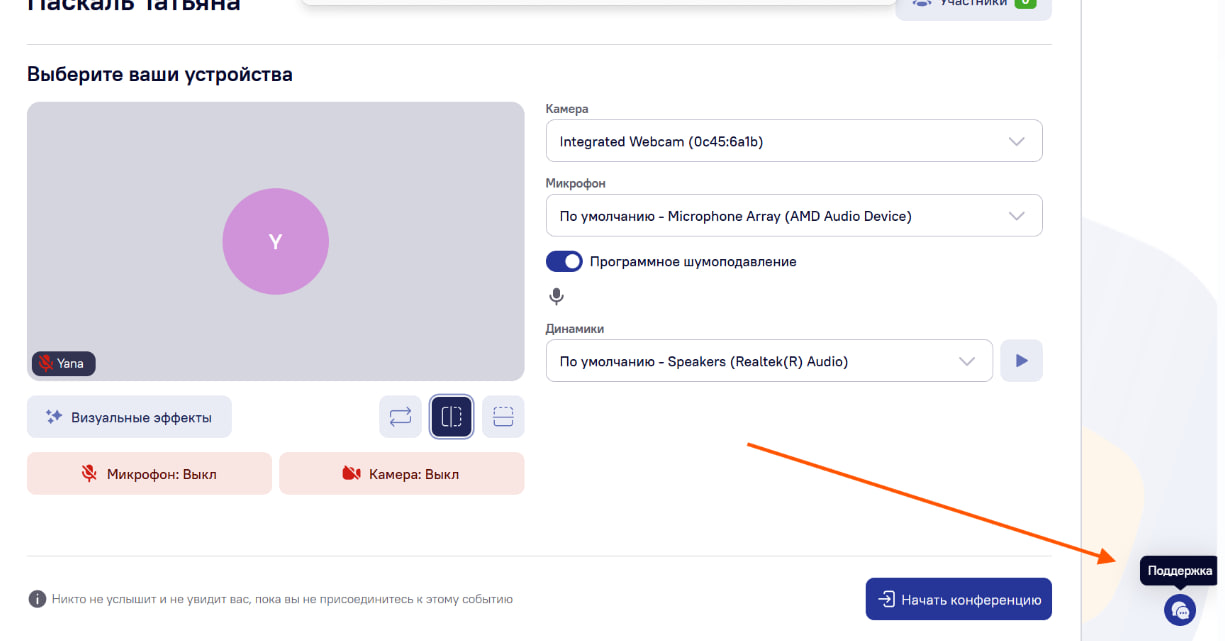Viewport: 1225px width, 641px height.
Task: Click the notice text Никто не услышит
Action: tap(282, 600)
